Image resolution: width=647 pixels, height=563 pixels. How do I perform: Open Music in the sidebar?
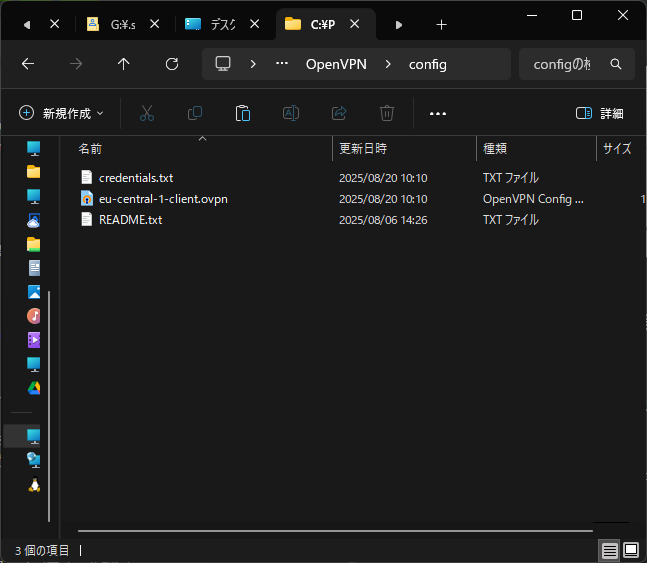point(34,316)
